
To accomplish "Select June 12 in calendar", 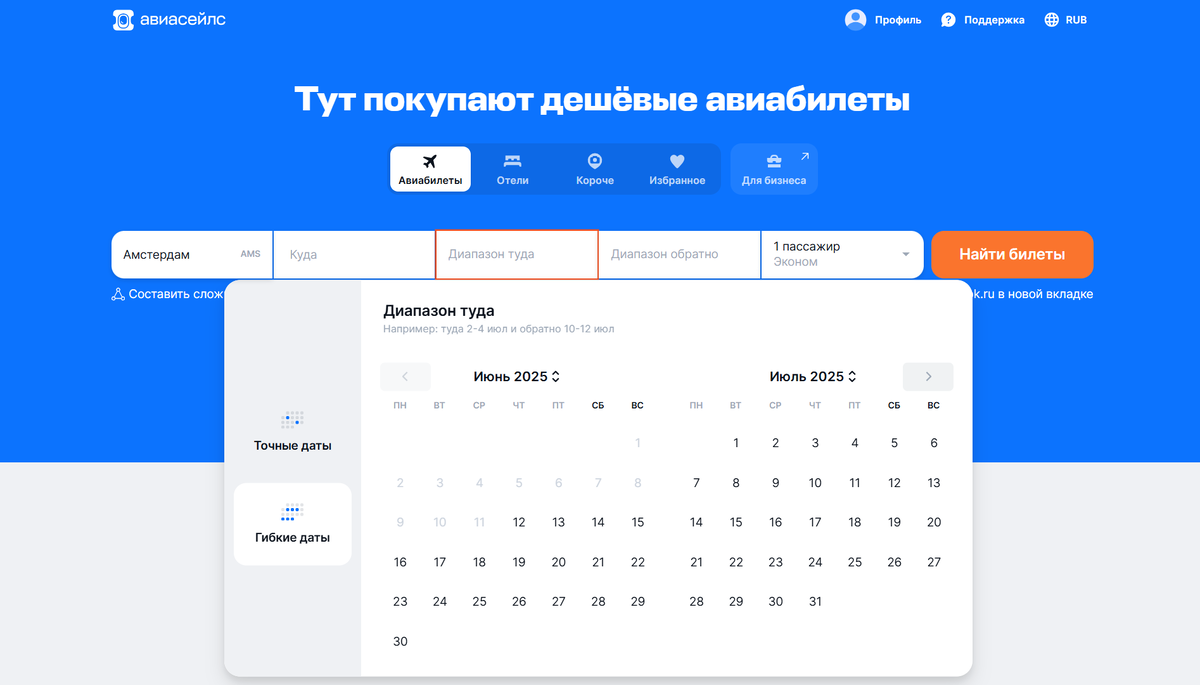I will 519,522.
